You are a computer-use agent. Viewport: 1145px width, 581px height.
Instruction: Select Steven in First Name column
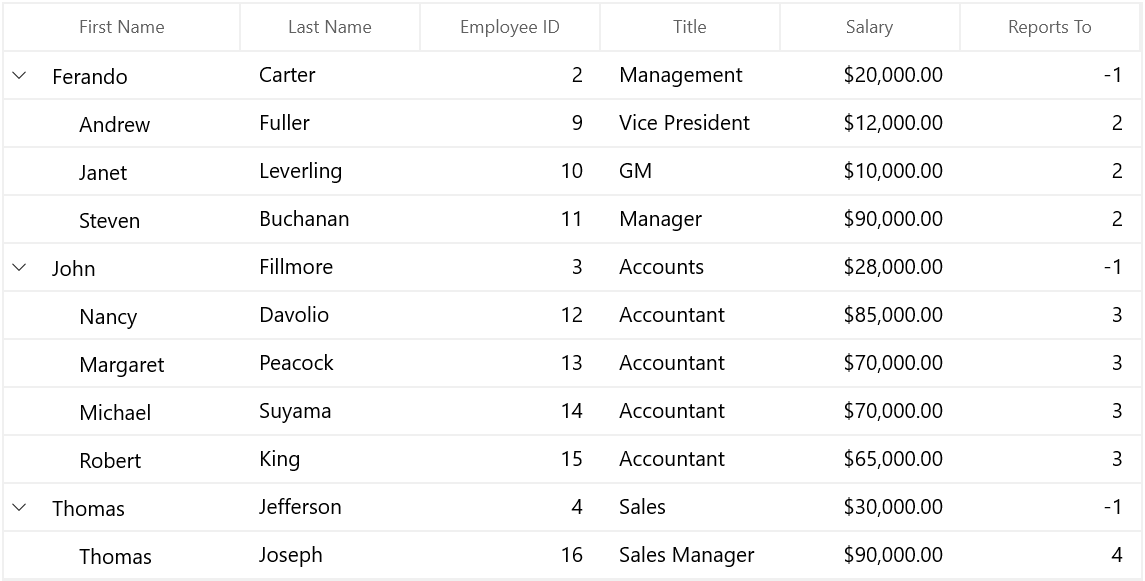tap(110, 220)
